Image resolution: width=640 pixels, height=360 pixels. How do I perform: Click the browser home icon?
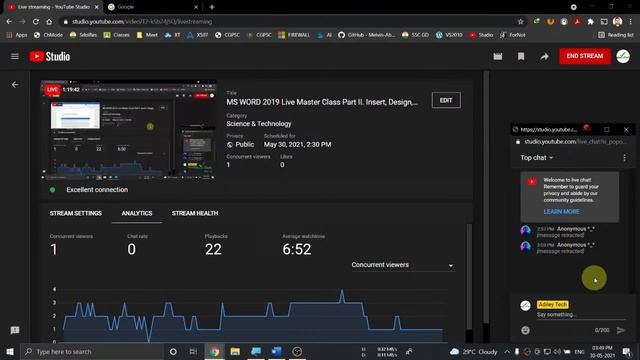pos(49,21)
